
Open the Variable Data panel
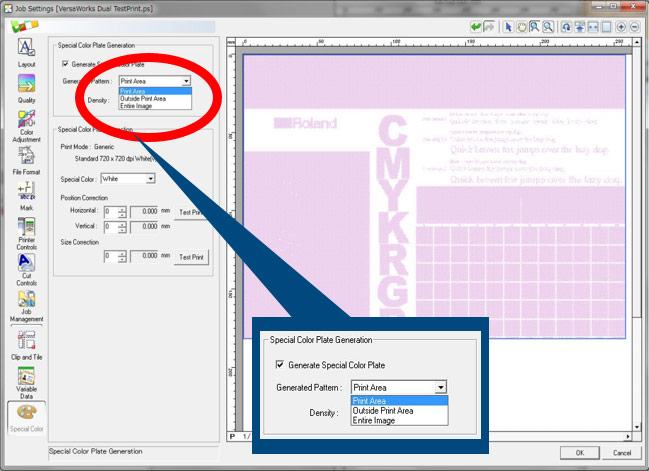pyautogui.click(x=26, y=382)
